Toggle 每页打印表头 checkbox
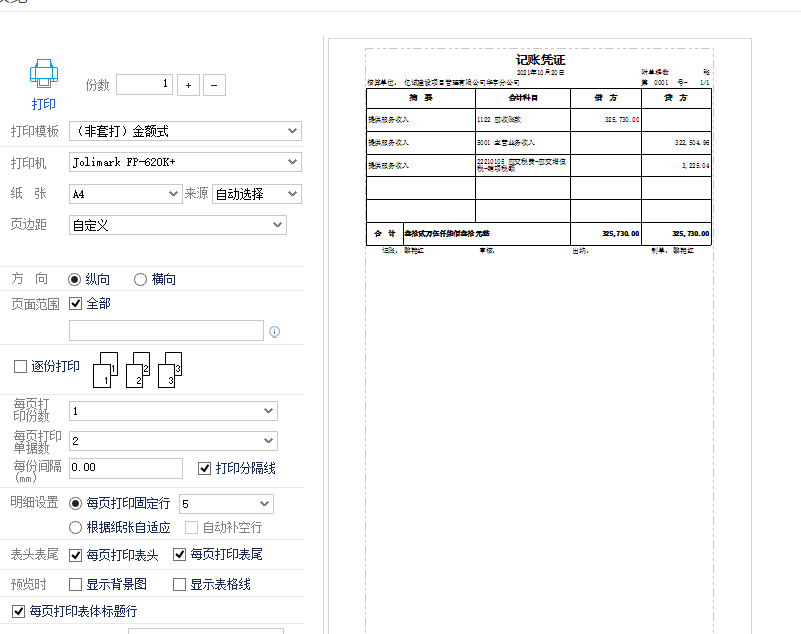The image size is (801, 634). point(76,555)
